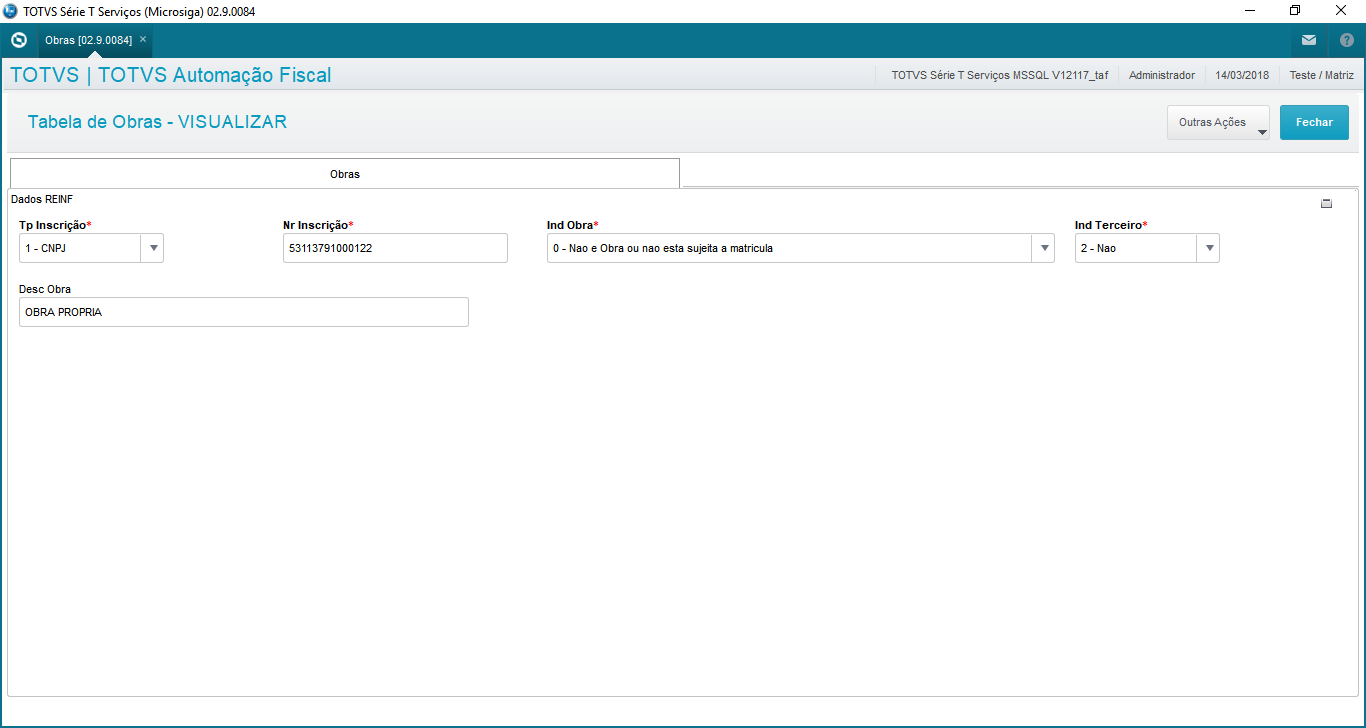
Task: Click Administrador user label
Action: tap(1161, 75)
